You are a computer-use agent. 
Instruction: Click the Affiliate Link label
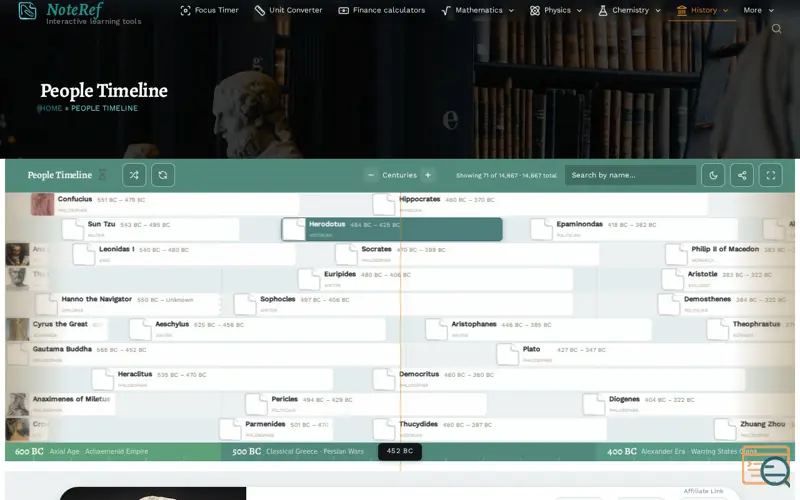pos(703,491)
